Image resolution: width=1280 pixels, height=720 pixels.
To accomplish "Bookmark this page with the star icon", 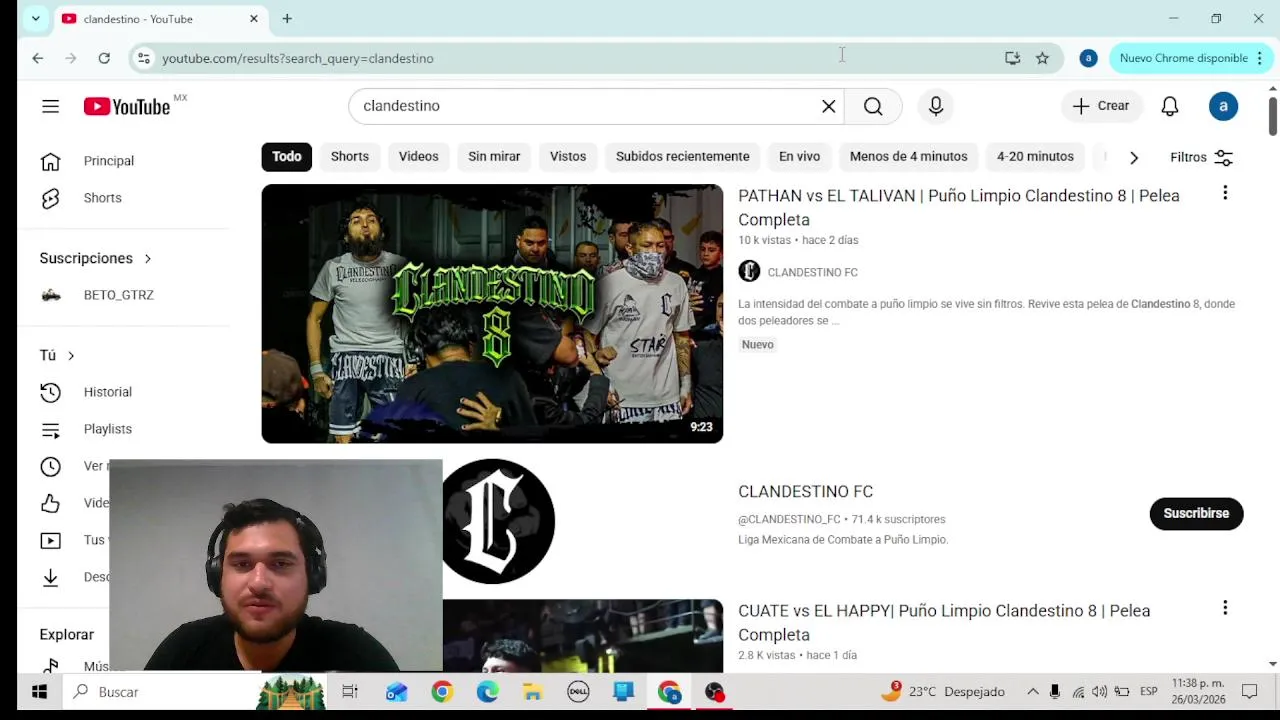I will point(1042,58).
